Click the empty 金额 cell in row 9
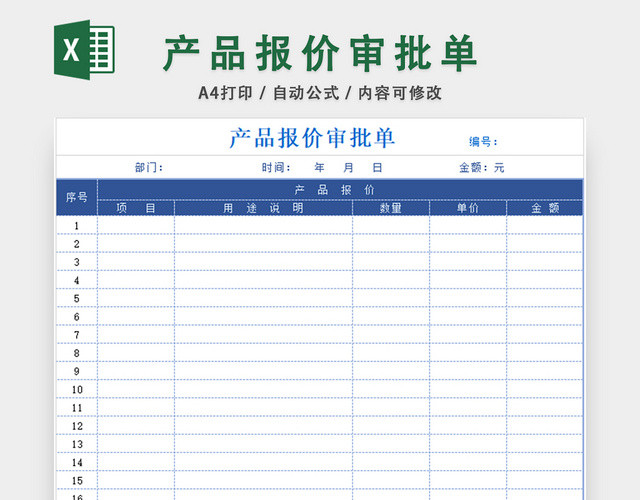Viewport: 640px width, 500px height. pos(544,371)
